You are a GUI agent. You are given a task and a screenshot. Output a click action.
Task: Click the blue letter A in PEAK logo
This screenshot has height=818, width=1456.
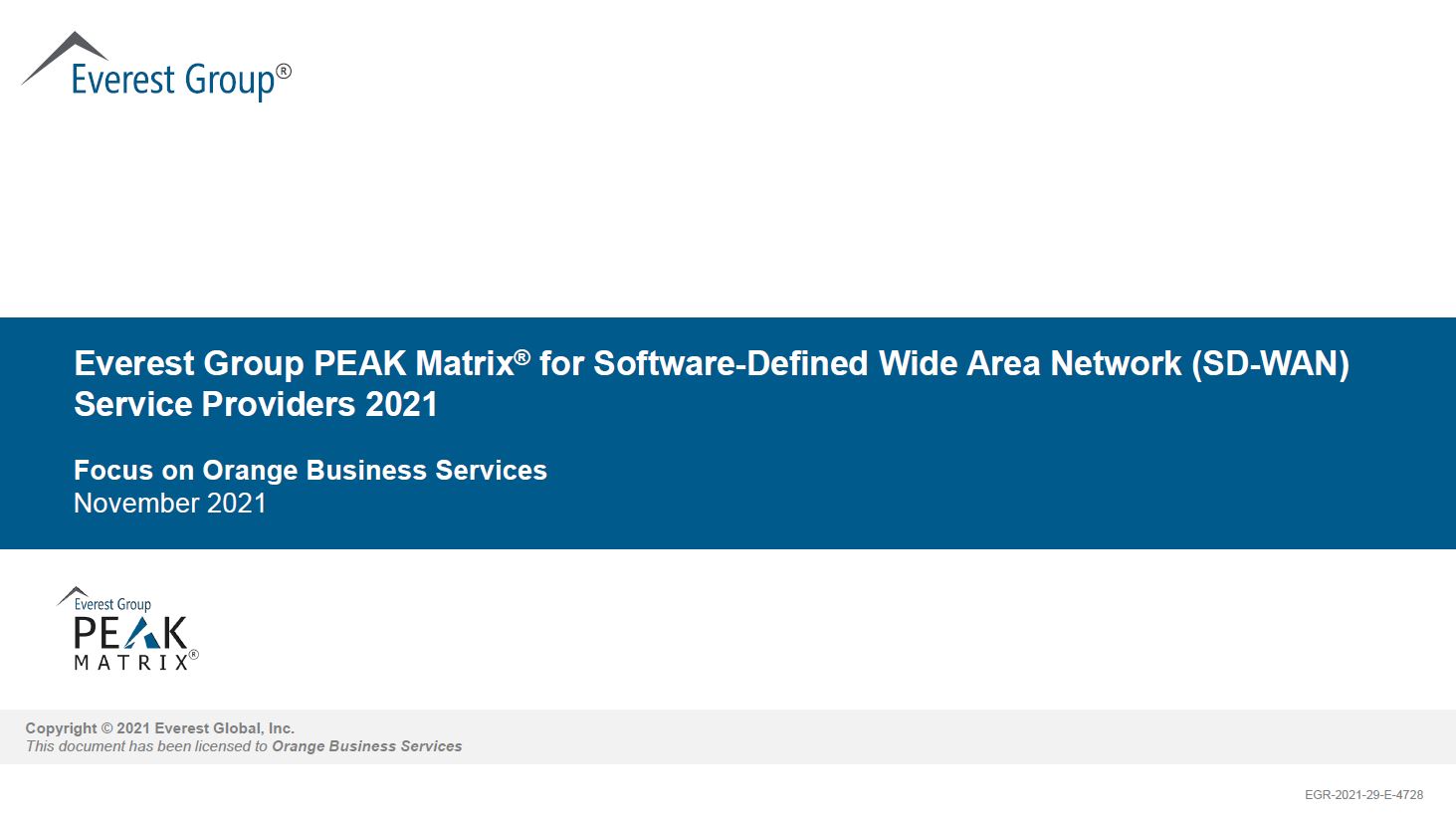(x=135, y=633)
